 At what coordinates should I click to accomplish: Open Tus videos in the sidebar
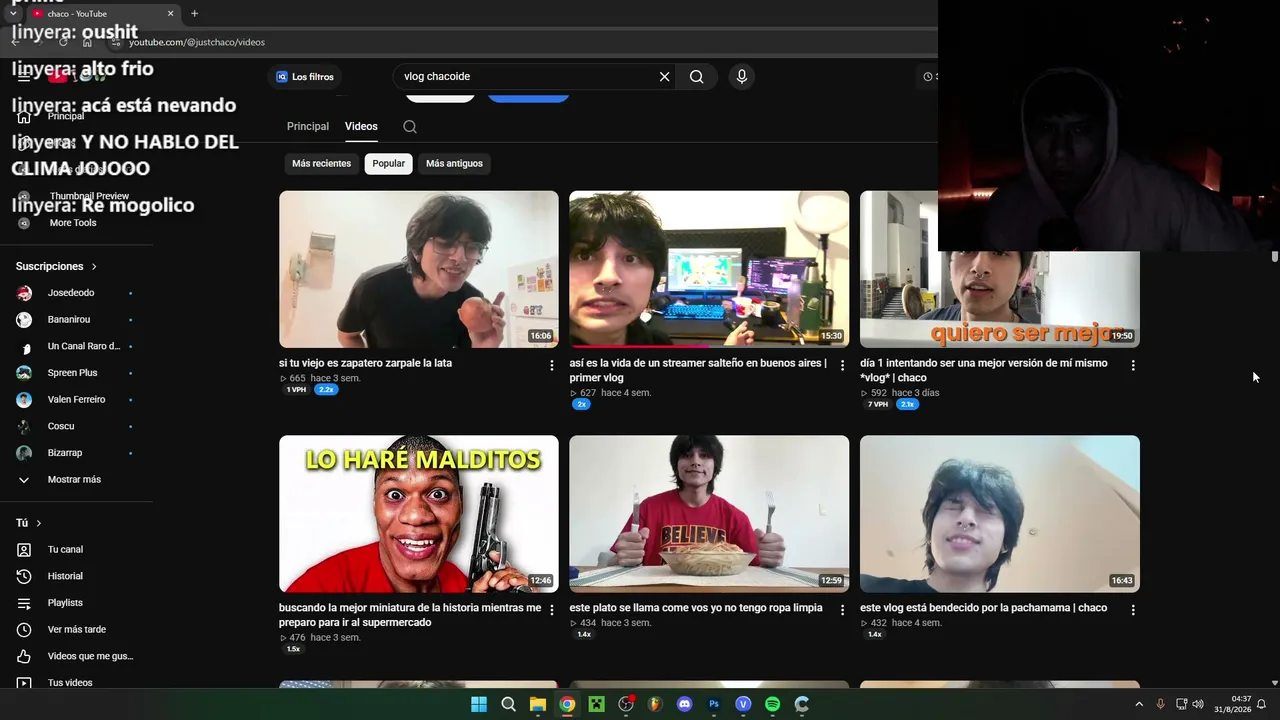[70, 683]
